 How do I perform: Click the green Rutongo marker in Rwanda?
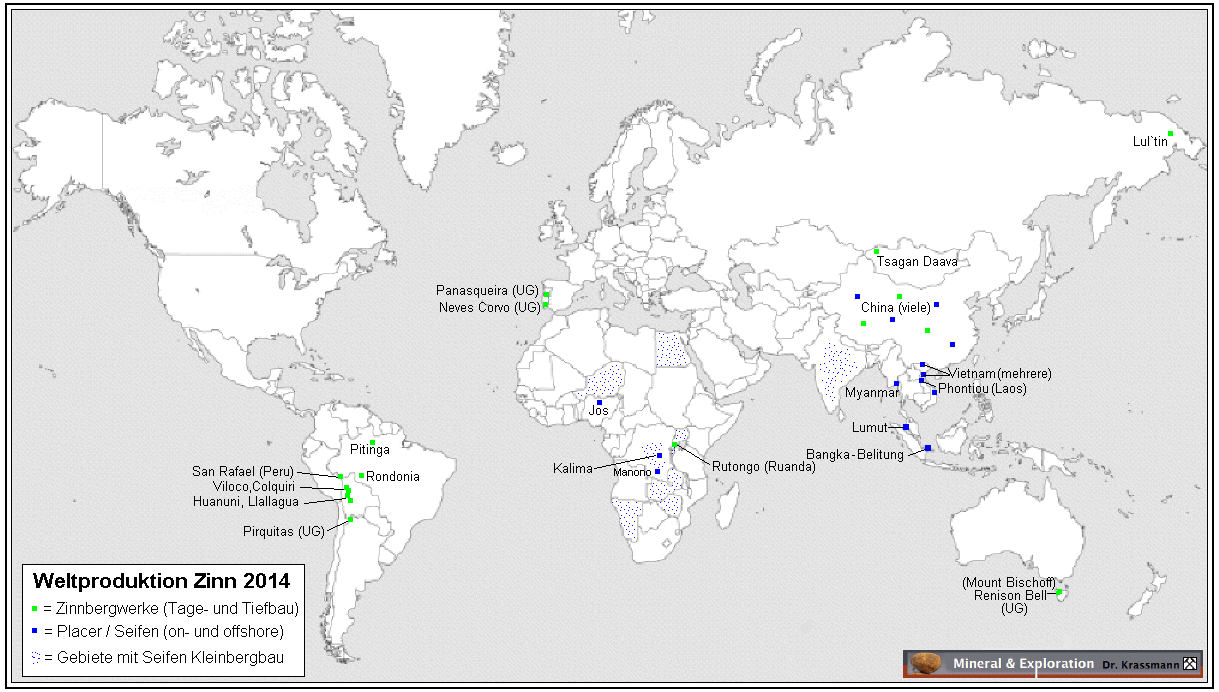675,444
